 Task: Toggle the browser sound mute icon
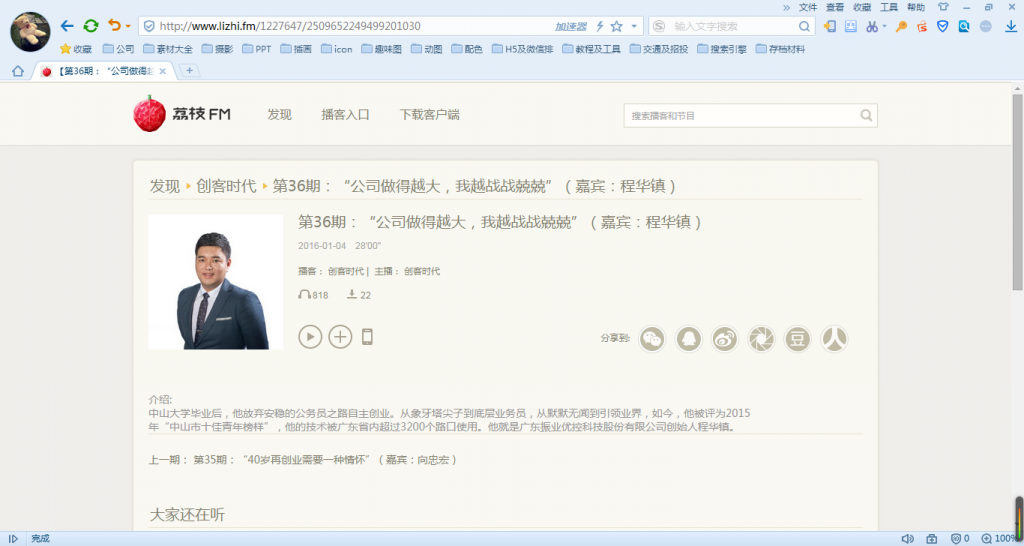click(x=906, y=538)
